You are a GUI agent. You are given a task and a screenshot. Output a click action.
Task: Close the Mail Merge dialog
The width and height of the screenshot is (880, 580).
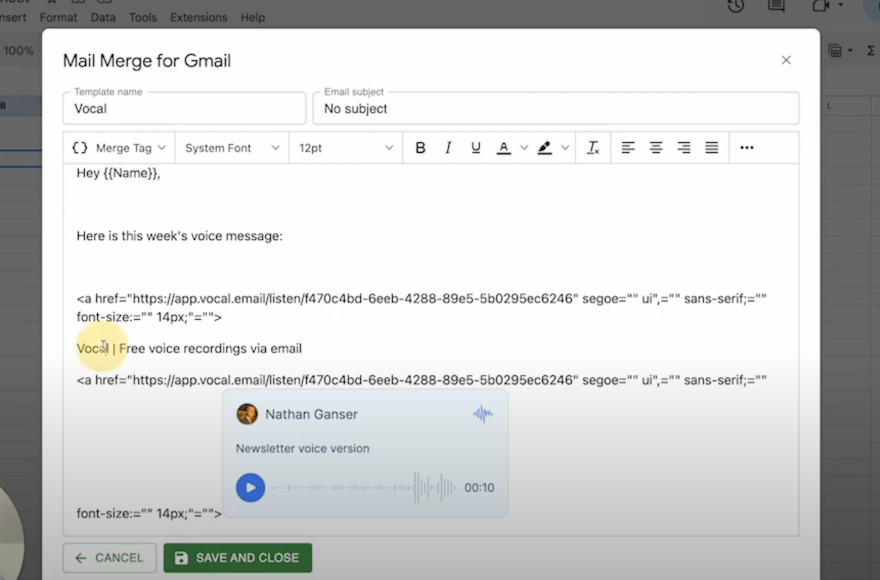coord(786,60)
